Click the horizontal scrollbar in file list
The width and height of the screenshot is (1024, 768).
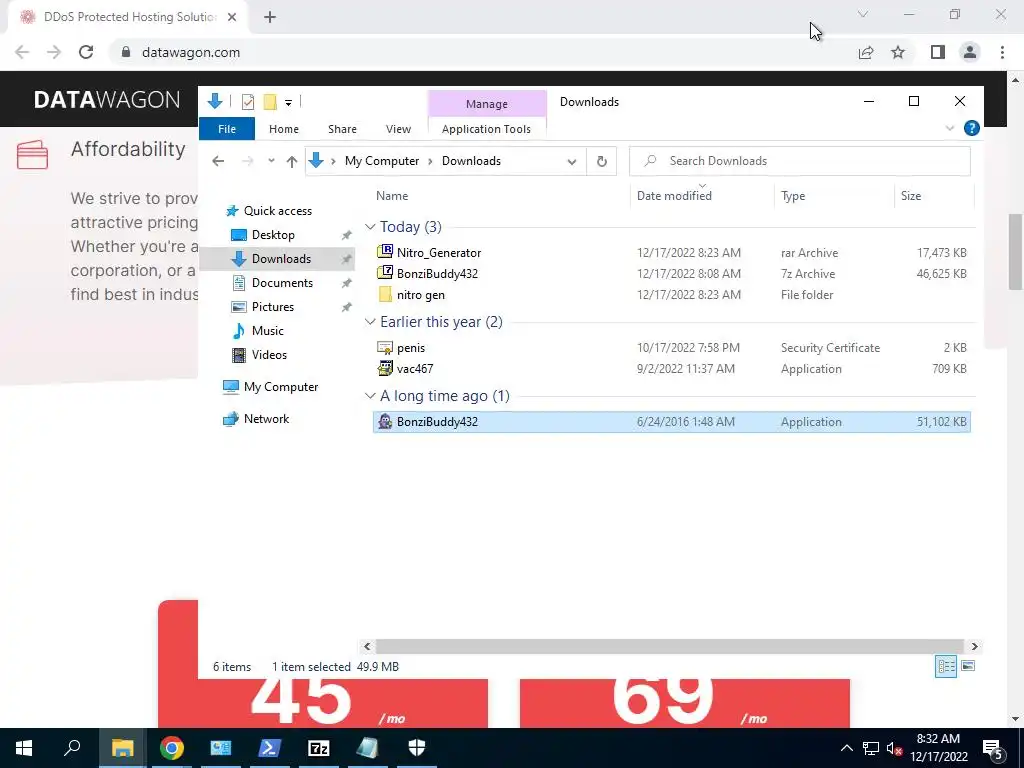click(669, 646)
